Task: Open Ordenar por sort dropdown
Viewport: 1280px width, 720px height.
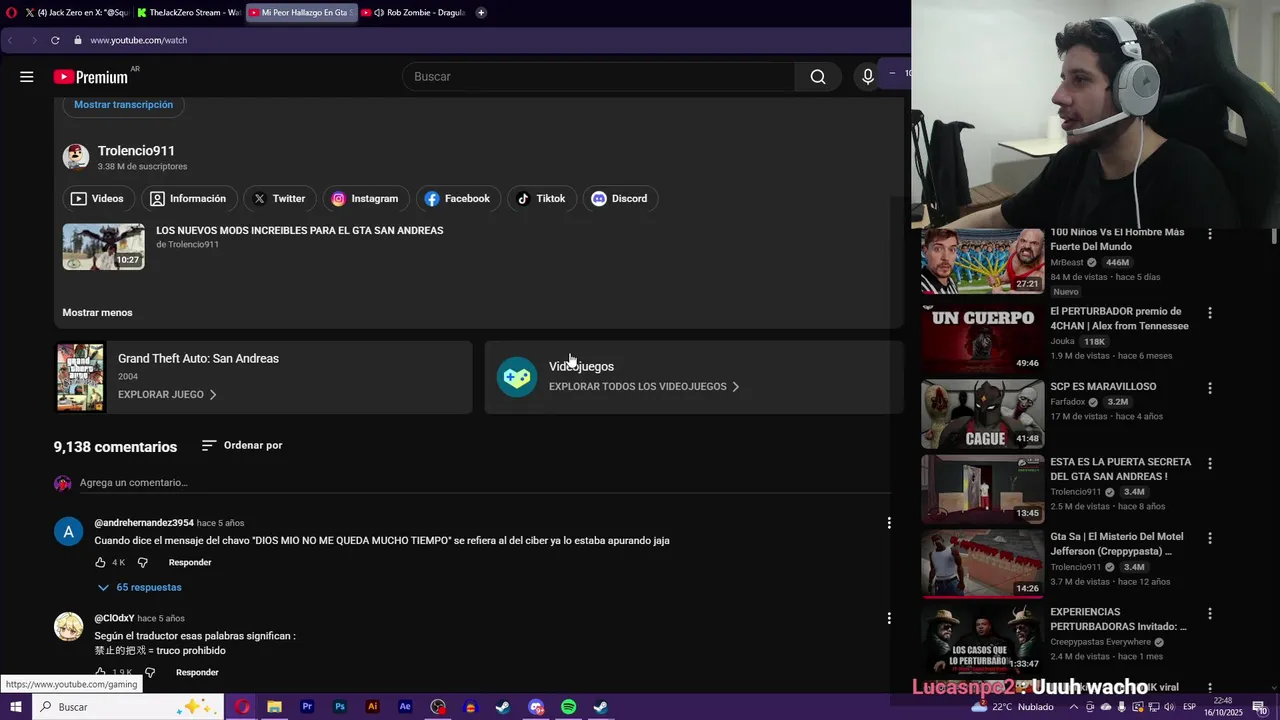Action: [x=242, y=446]
